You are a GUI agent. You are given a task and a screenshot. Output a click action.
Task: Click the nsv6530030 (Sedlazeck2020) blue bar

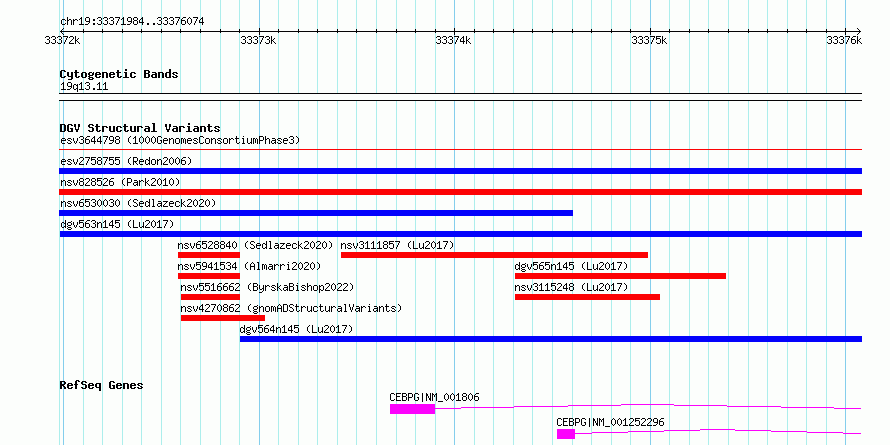click(x=316, y=213)
